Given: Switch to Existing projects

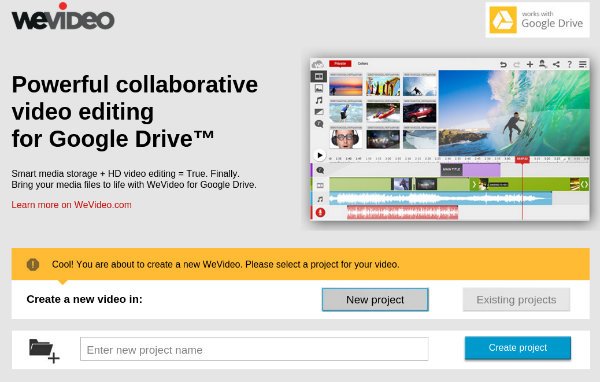Looking at the screenshot, I should tap(516, 300).
